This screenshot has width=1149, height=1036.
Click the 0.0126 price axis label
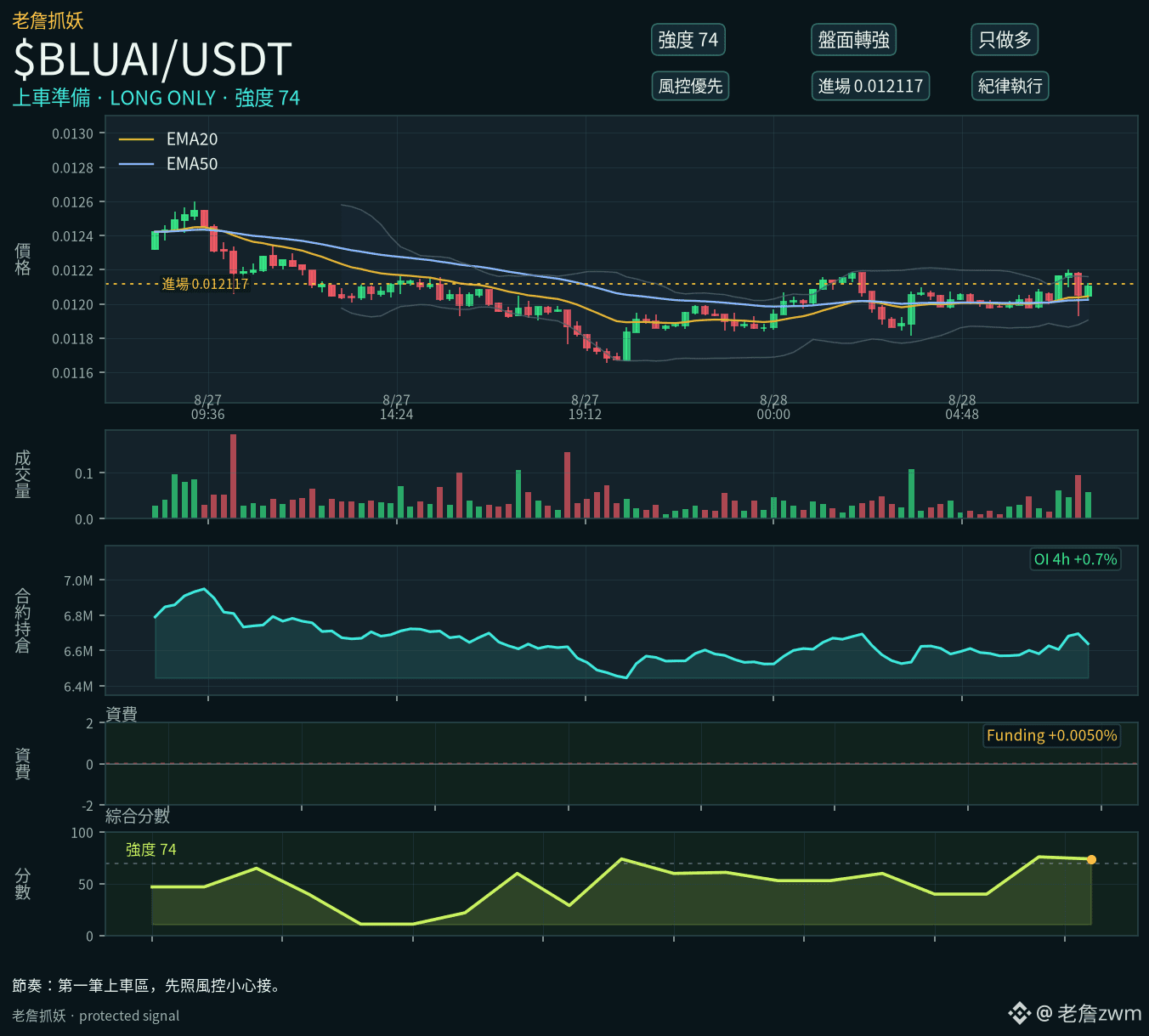pos(73,202)
